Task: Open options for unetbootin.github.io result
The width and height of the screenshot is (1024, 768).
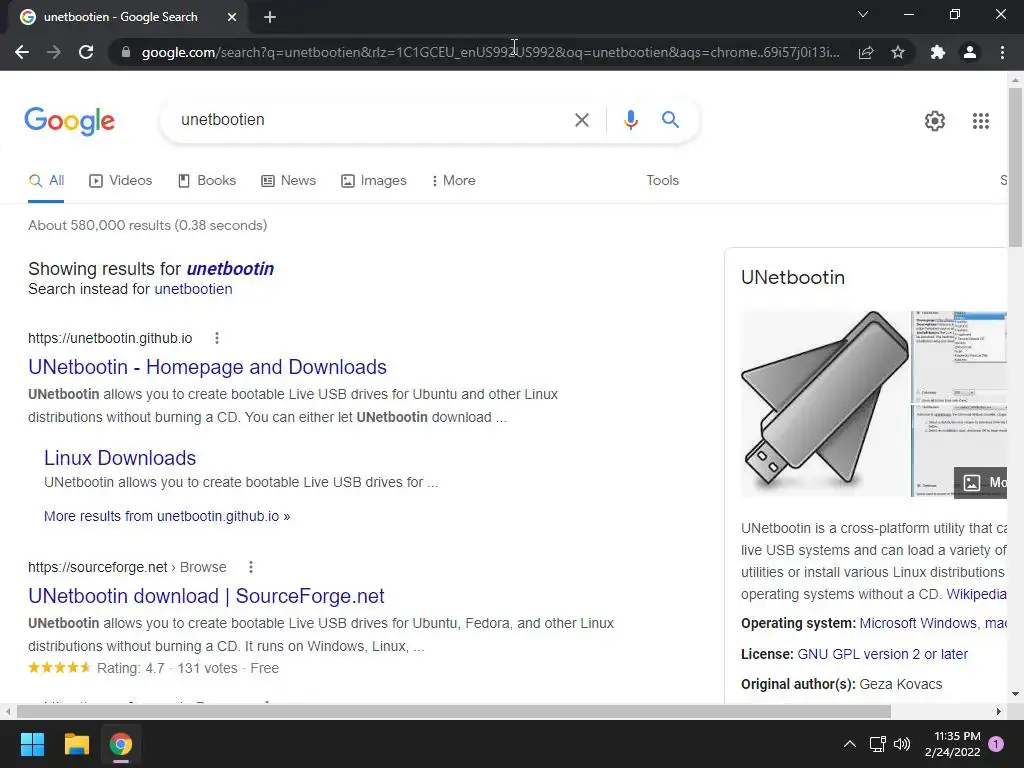Action: [x=217, y=338]
